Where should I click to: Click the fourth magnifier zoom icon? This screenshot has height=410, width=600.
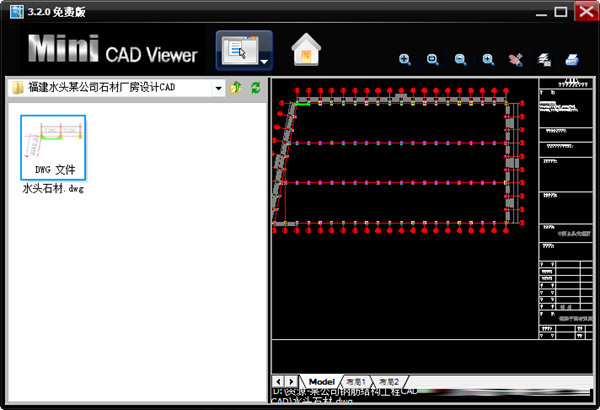(488, 59)
